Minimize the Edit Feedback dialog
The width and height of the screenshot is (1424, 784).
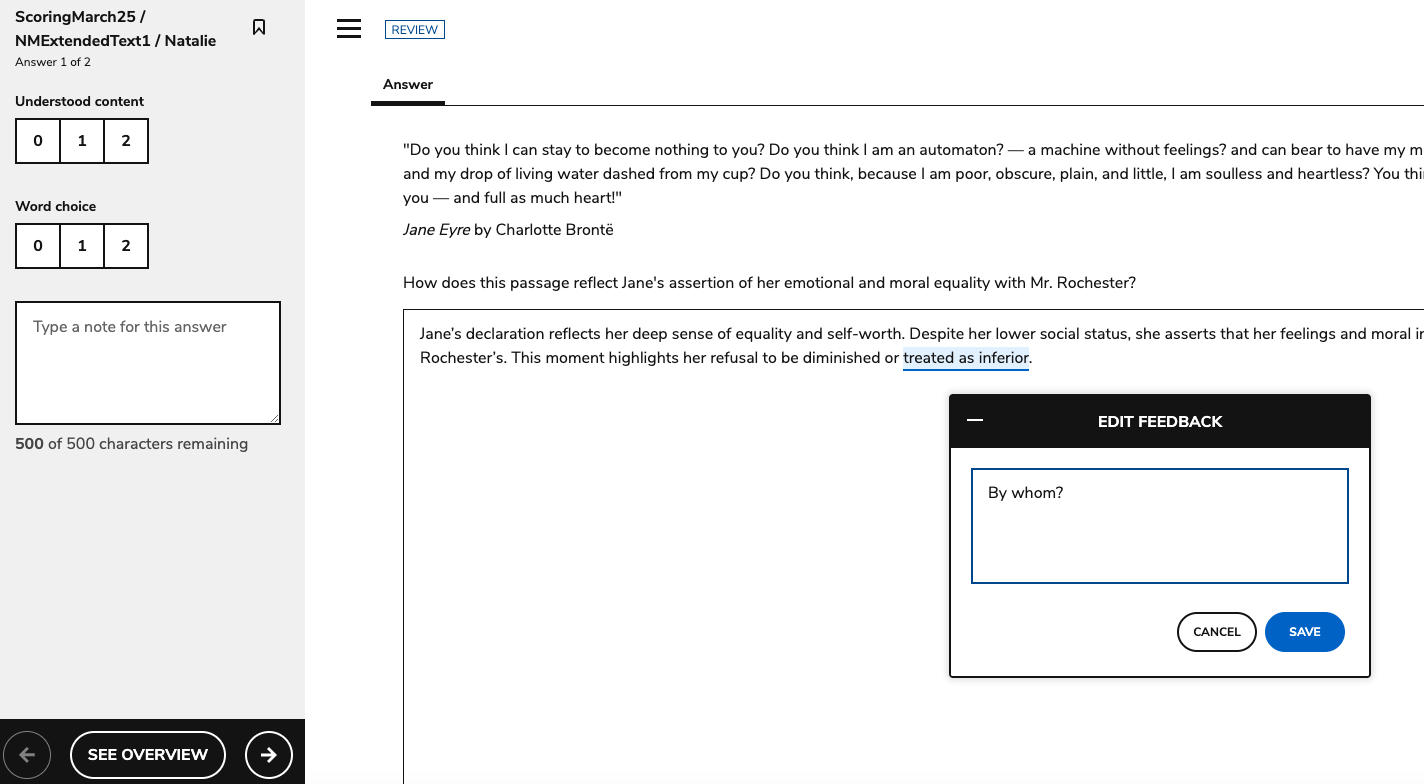click(x=975, y=421)
